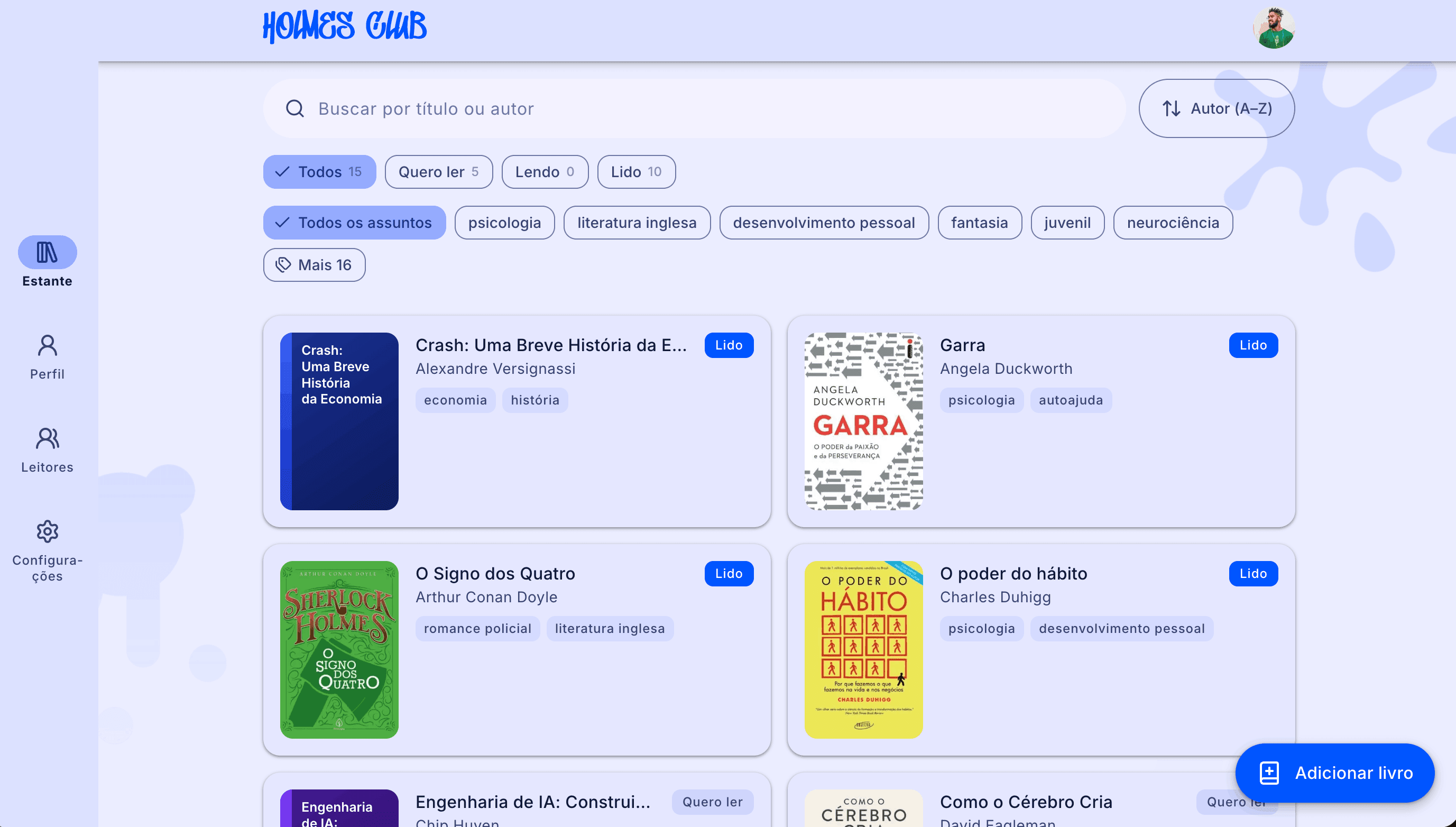Click the história tag on Crash card
1456x827 pixels.
click(x=535, y=400)
